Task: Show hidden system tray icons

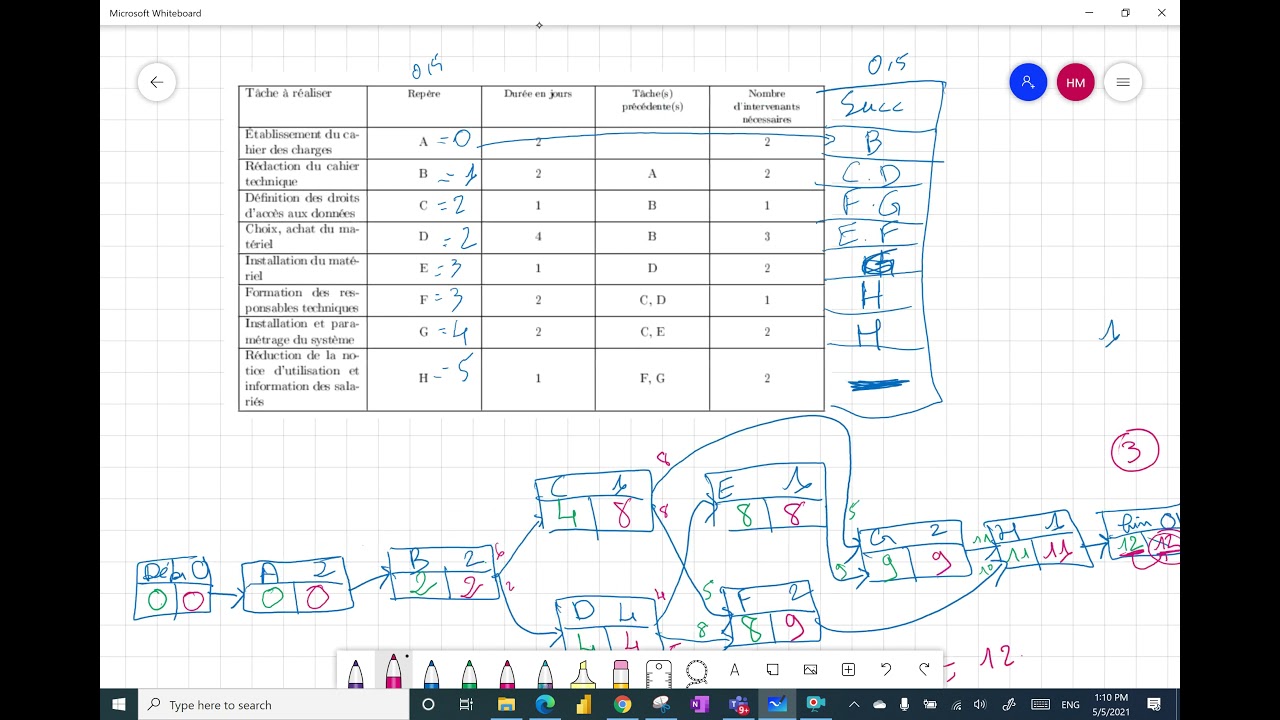Action: click(x=854, y=704)
